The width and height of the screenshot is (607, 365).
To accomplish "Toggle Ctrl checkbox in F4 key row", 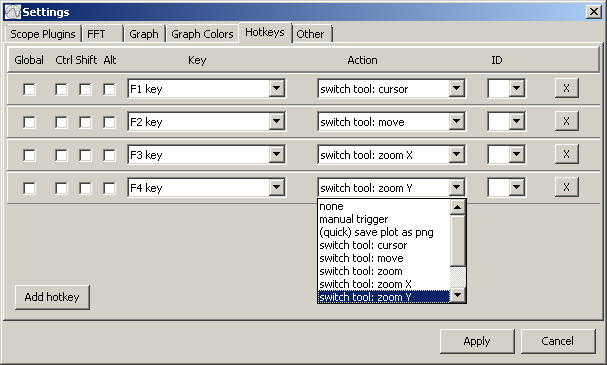I will pos(61,188).
